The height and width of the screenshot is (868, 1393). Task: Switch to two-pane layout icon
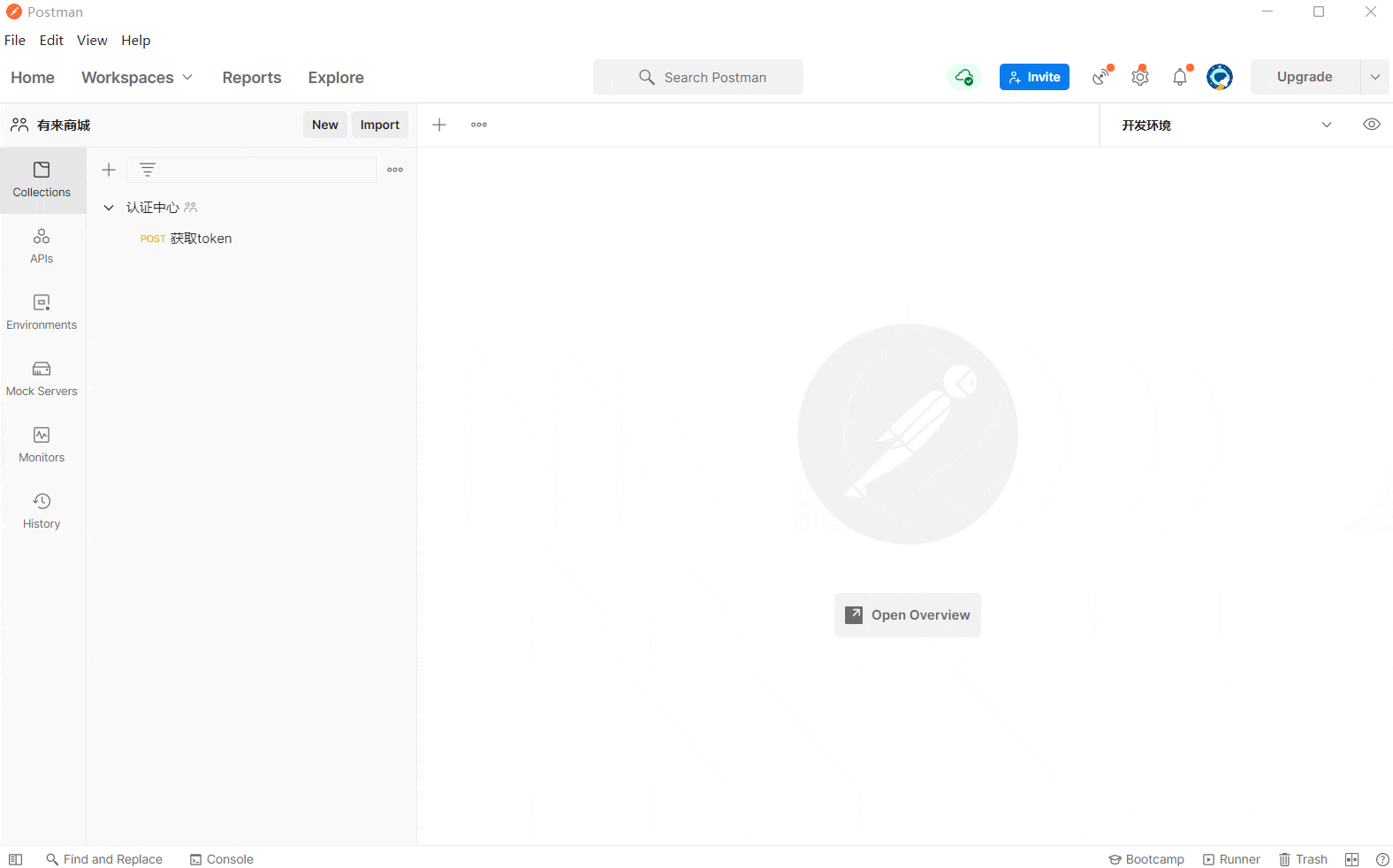(x=1351, y=859)
